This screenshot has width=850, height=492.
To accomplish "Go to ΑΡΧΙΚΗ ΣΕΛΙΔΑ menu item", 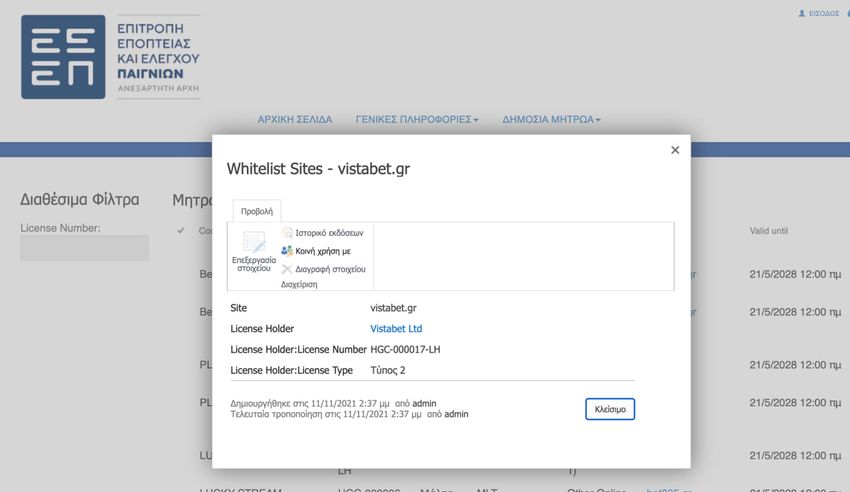I will click(295, 119).
